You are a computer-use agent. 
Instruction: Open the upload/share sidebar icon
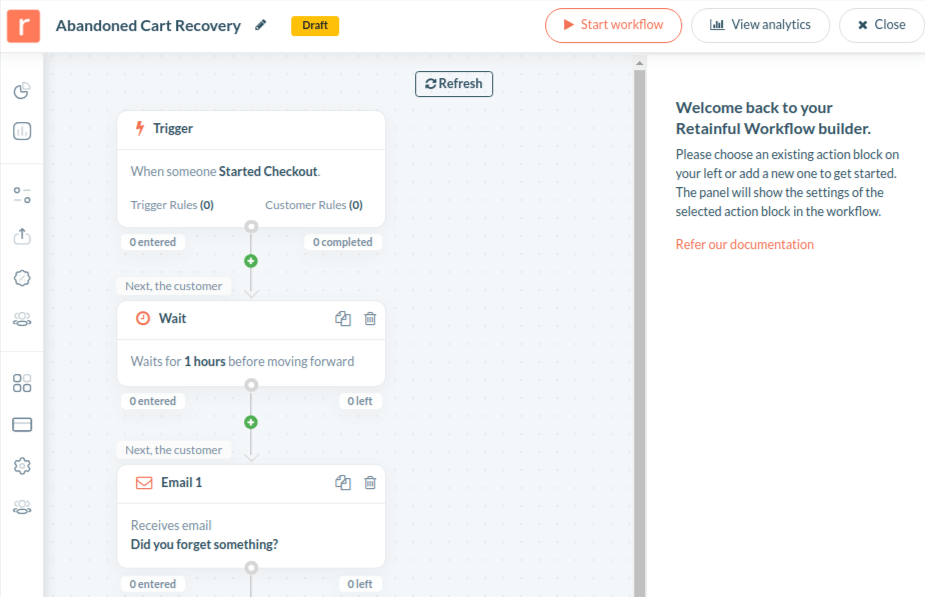click(x=22, y=236)
